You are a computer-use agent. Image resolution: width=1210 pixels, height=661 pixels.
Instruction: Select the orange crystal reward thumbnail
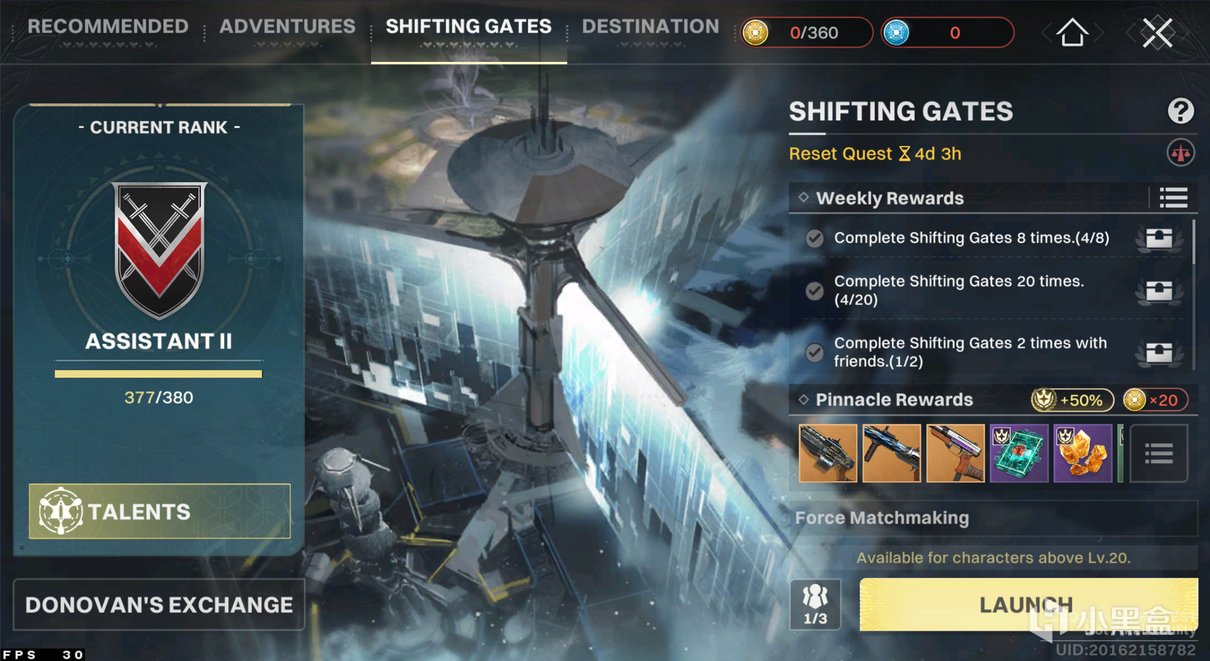point(1083,453)
